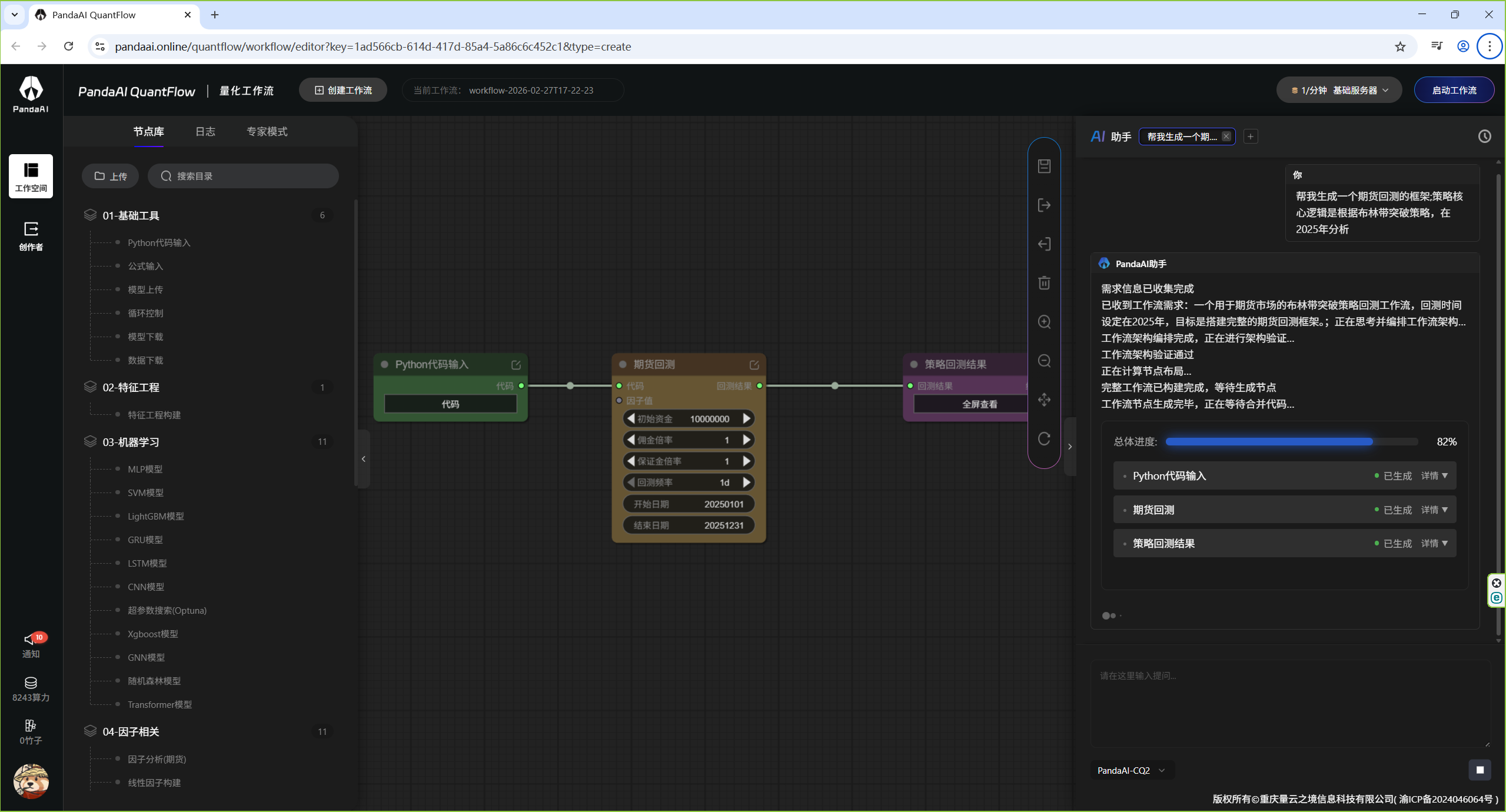Click the 上传 upload button
1506x812 pixels.
[111, 177]
